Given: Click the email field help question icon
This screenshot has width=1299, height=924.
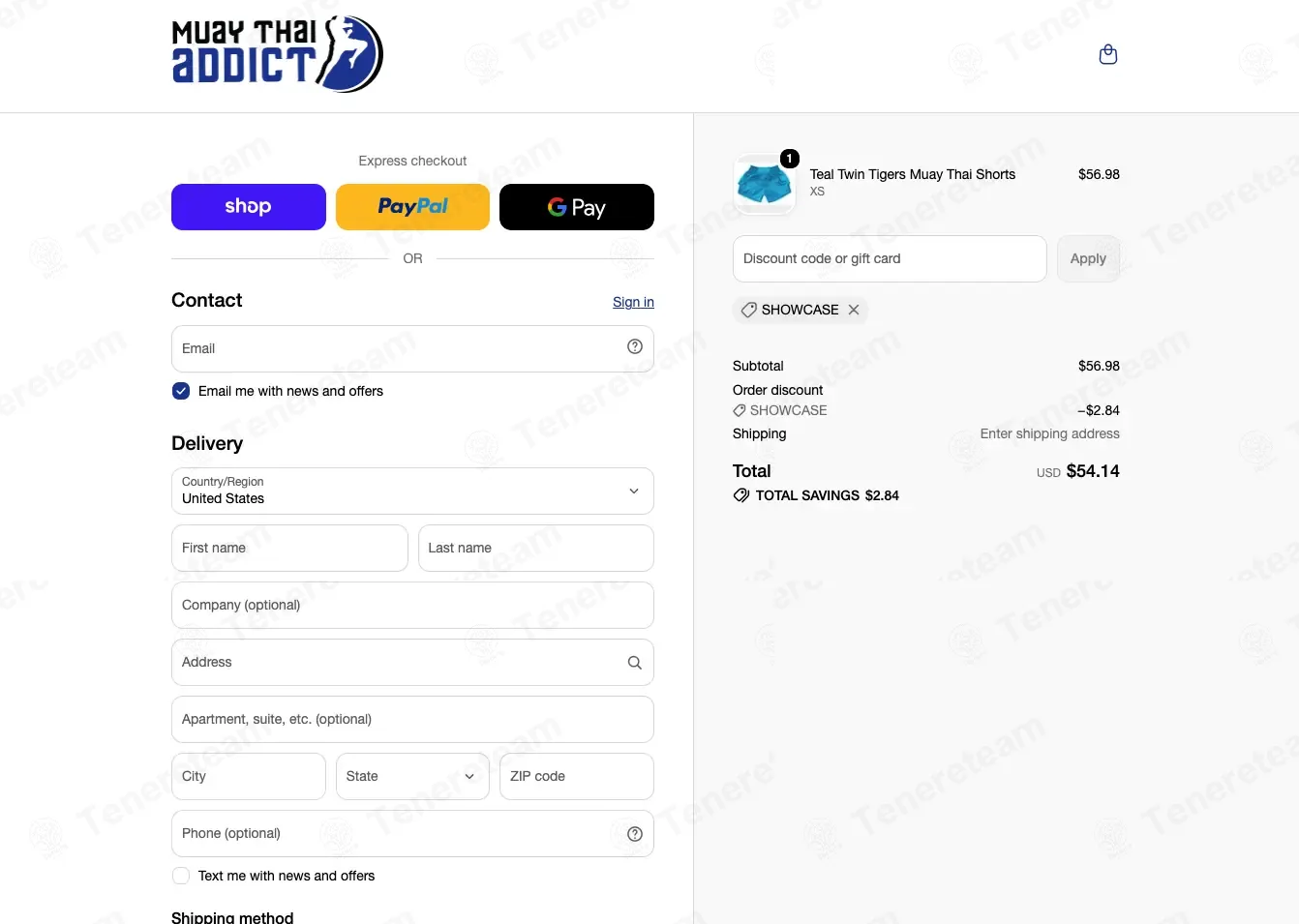Looking at the screenshot, I should tap(635, 346).
